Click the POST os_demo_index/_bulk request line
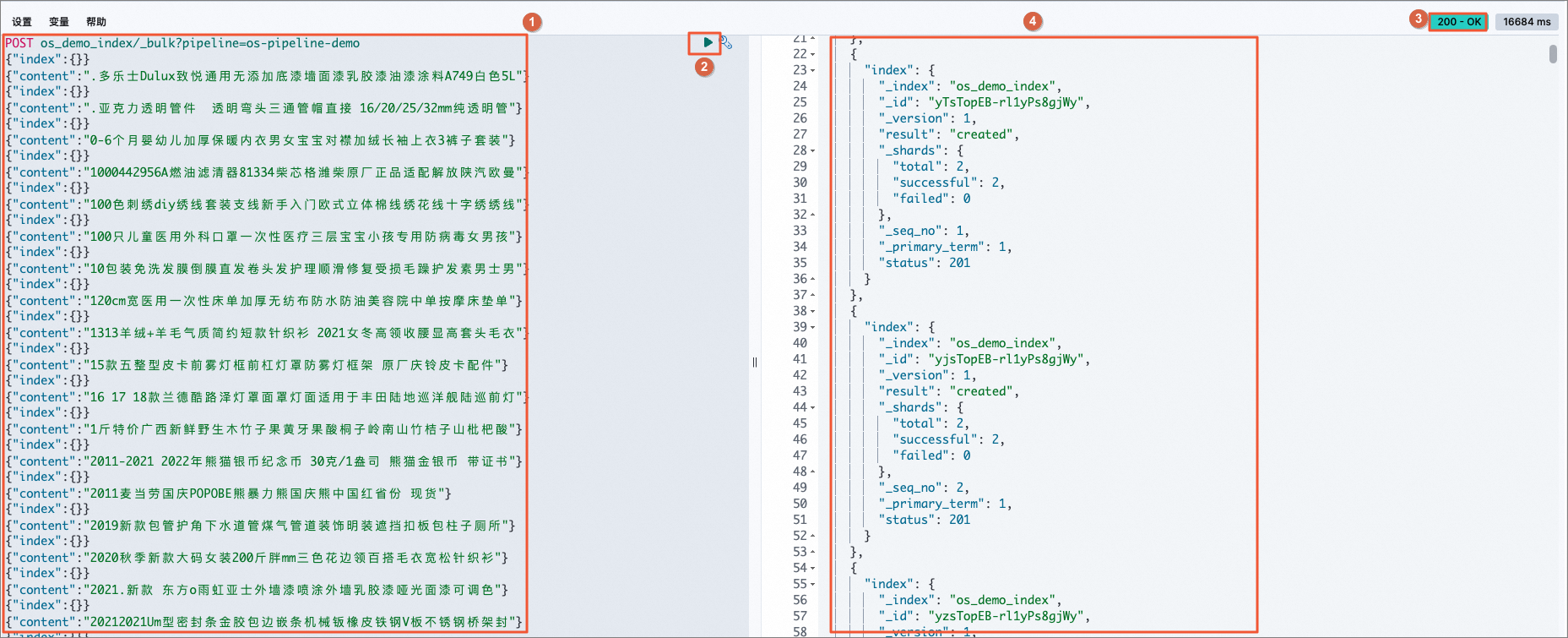The image size is (1568, 638). pyautogui.click(x=182, y=43)
